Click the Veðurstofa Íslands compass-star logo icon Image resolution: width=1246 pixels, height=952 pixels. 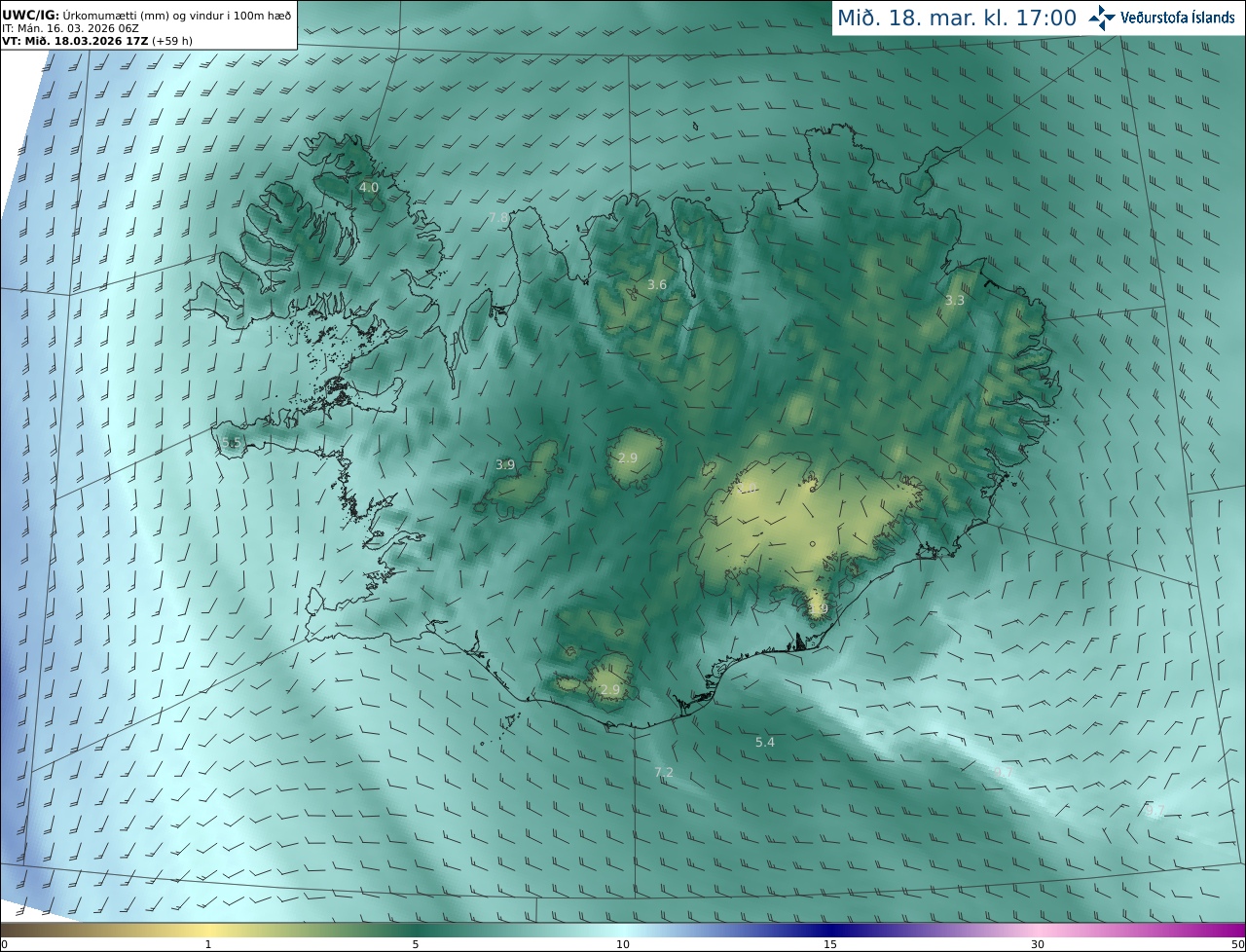tap(1102, 18)
